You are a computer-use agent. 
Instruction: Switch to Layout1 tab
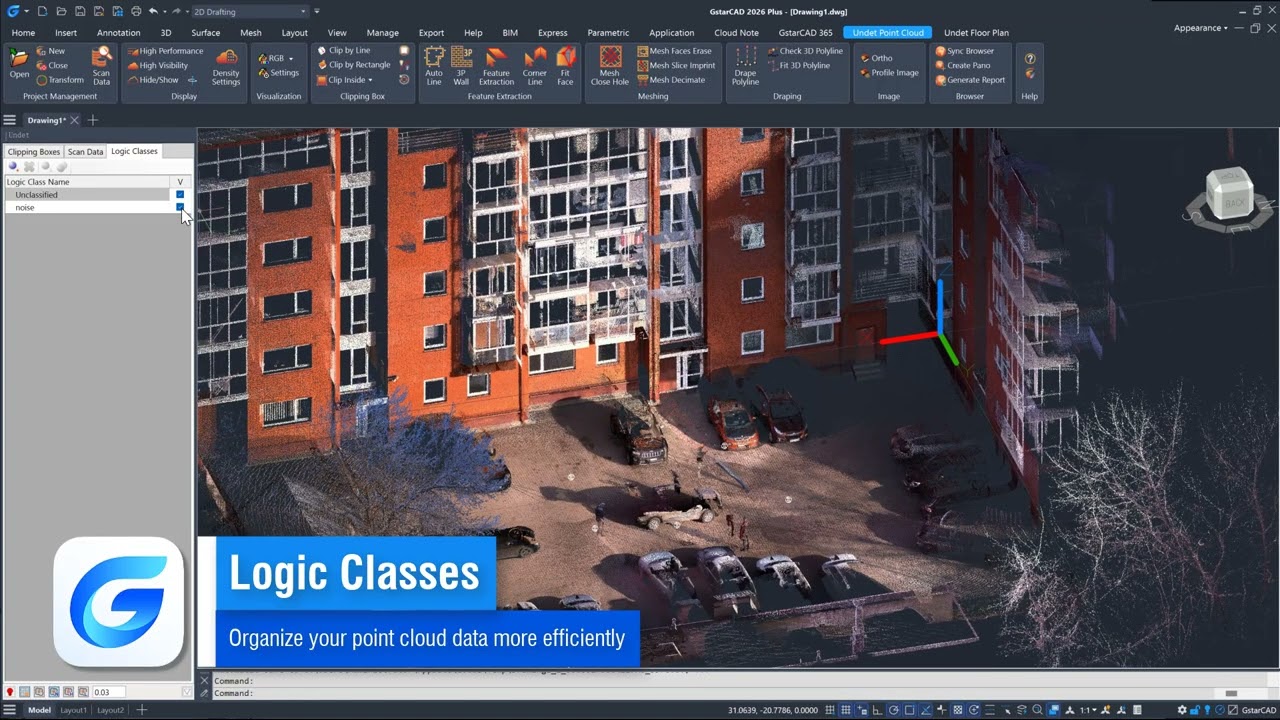pos(73,710)
